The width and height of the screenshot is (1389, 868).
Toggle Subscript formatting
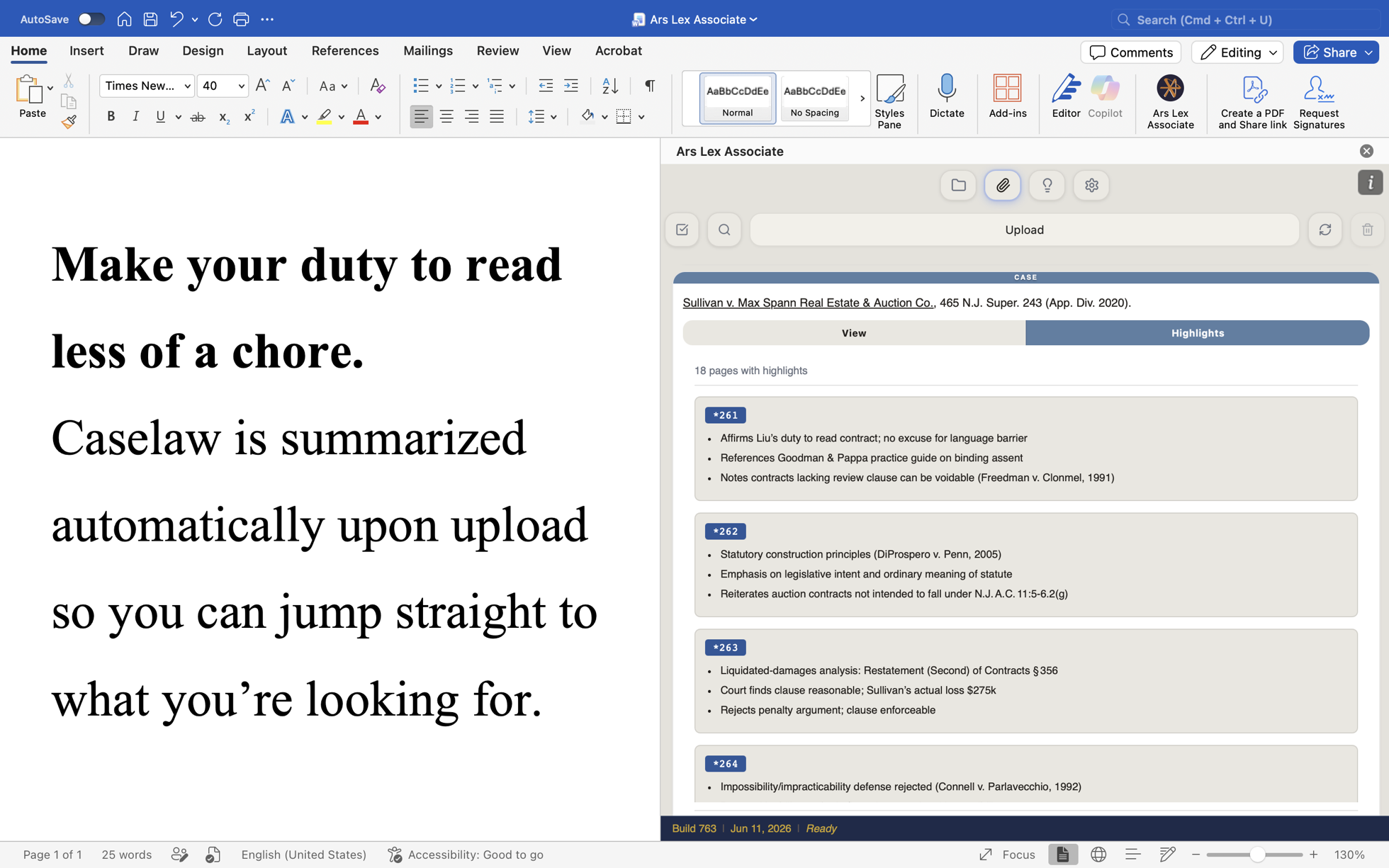coord(223,117)
